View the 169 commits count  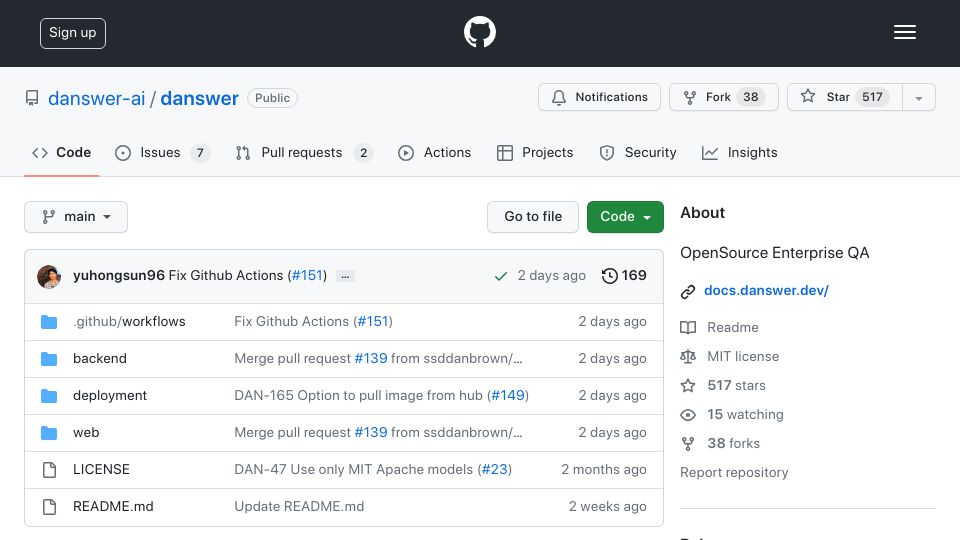click(x=634, y=276)
